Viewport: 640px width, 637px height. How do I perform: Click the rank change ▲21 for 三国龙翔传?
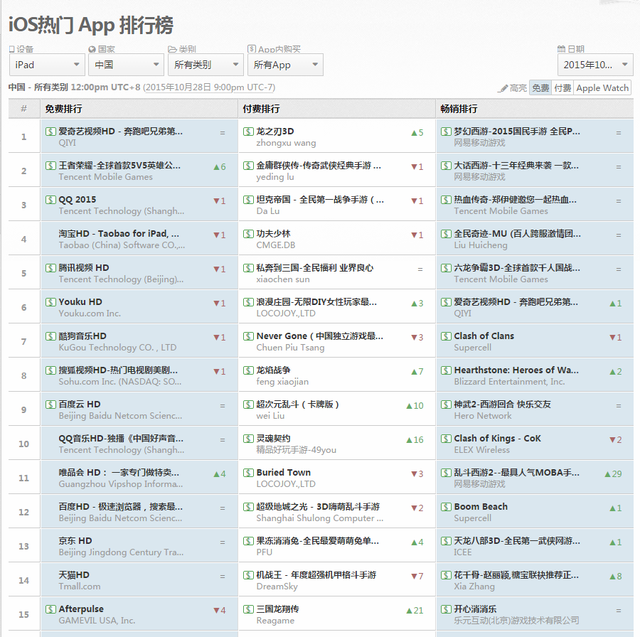[415, 610]
